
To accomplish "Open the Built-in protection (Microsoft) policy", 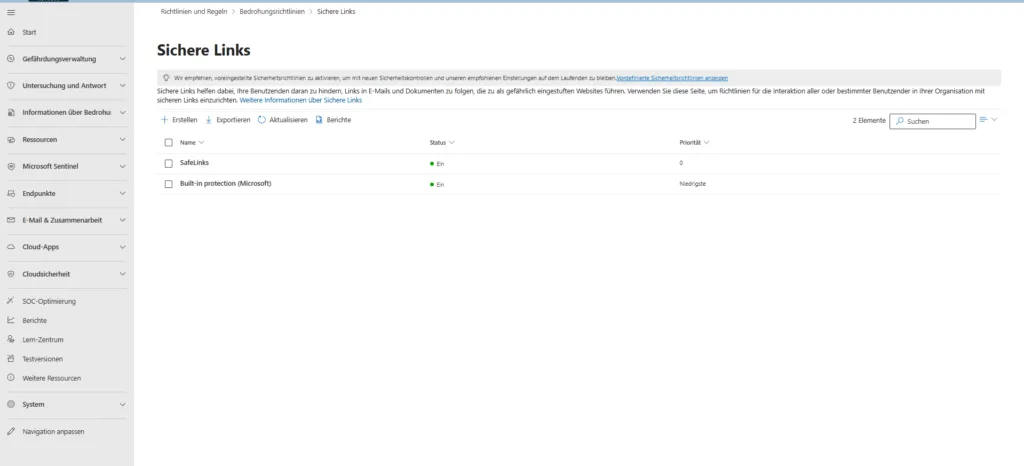I will (225, 183).
